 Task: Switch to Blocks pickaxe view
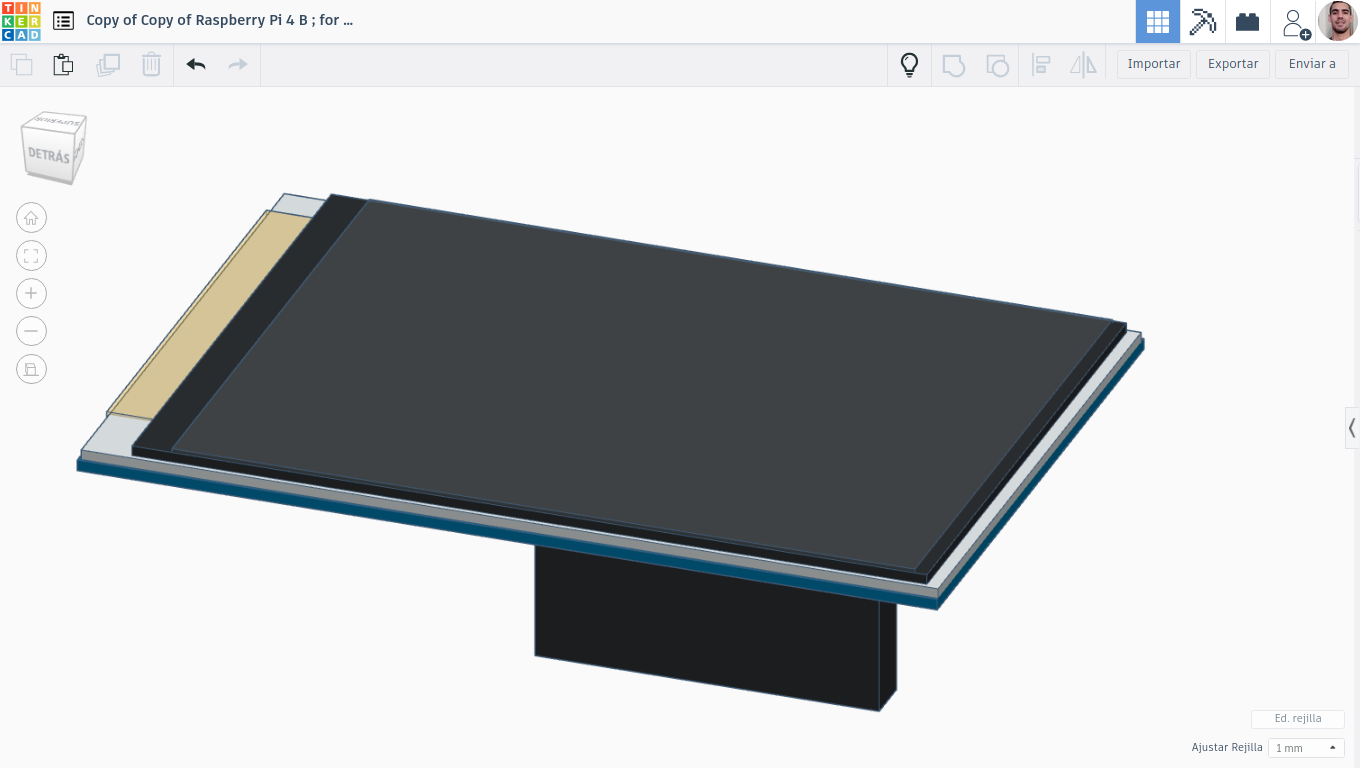click(1203, 21)
